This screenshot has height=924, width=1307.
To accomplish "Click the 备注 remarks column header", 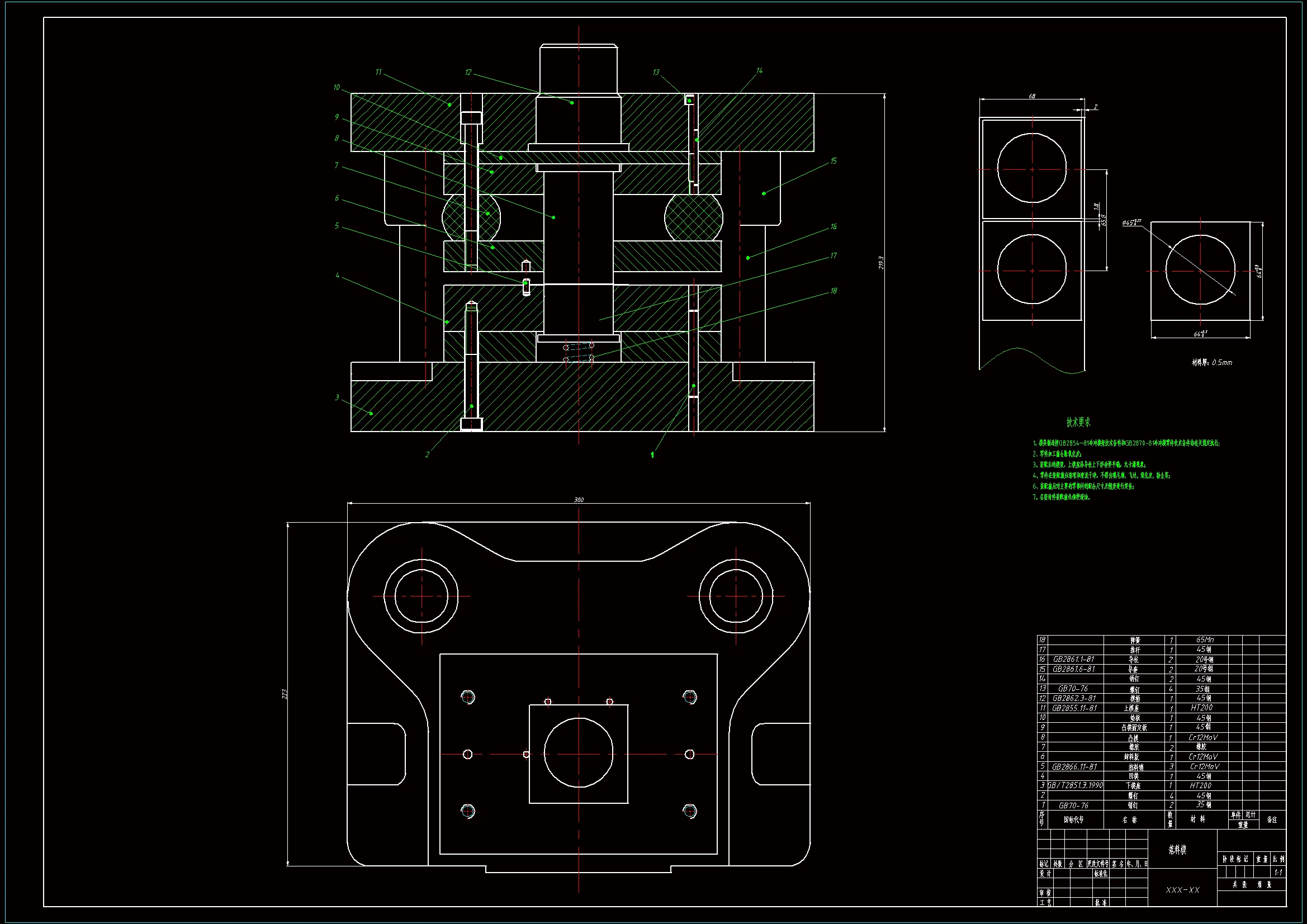I will click(x=1272, y=820).
